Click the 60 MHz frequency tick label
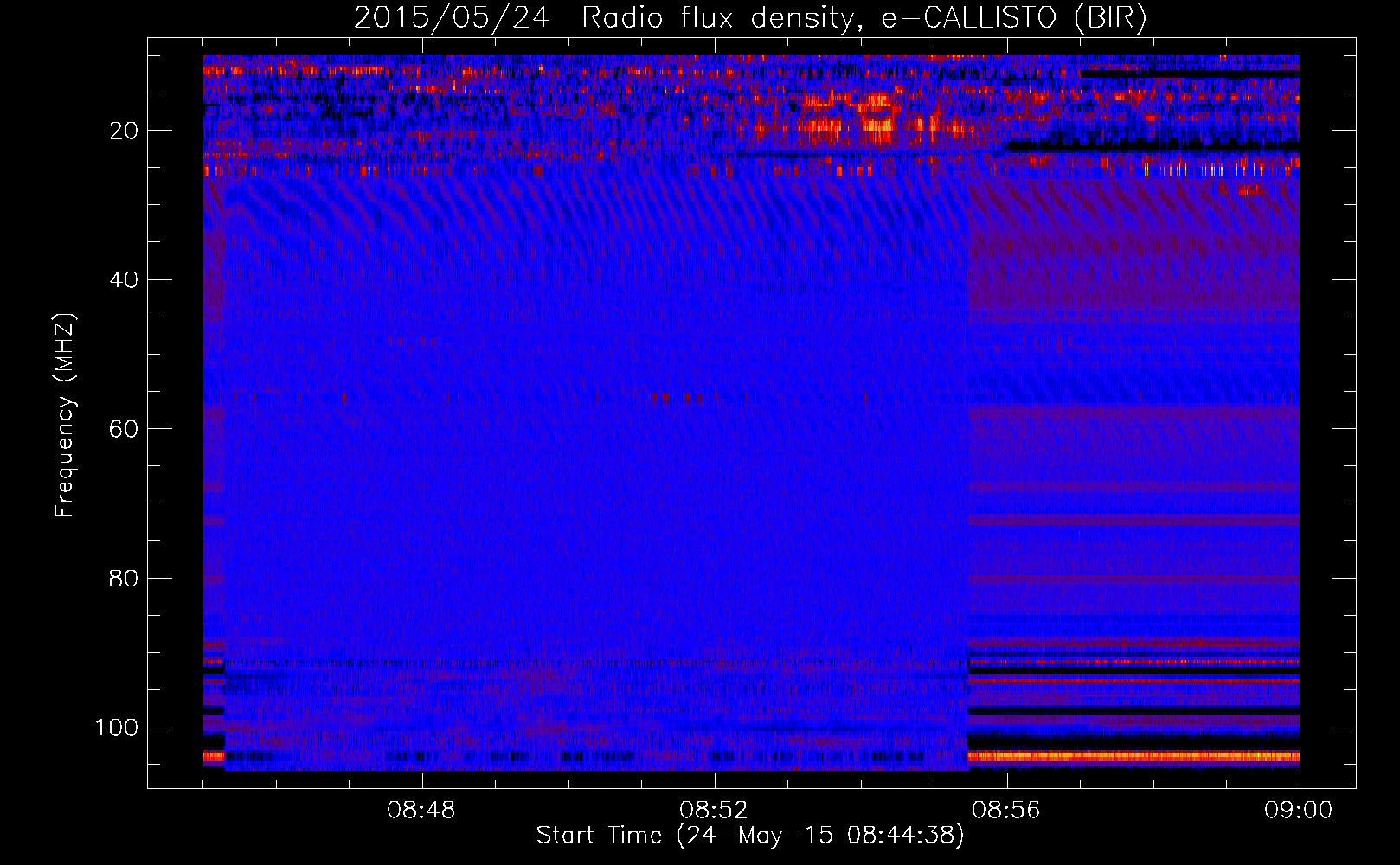 [x=124, y=429]
